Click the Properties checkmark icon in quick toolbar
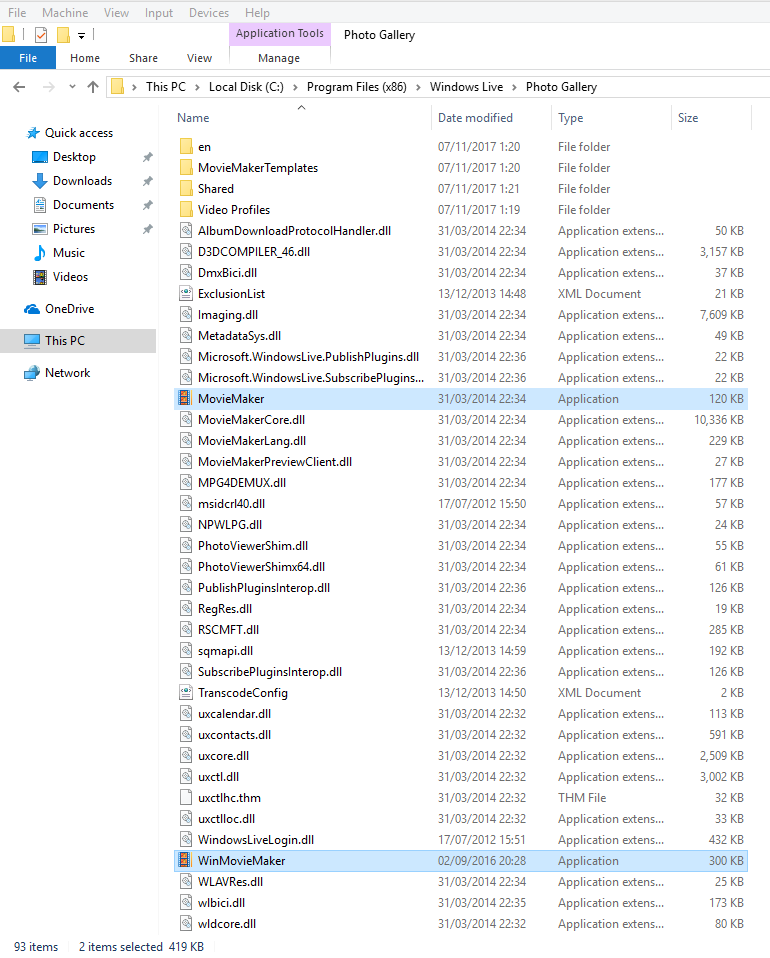Screen dimensions: 770x958 (x=41, y=35)
